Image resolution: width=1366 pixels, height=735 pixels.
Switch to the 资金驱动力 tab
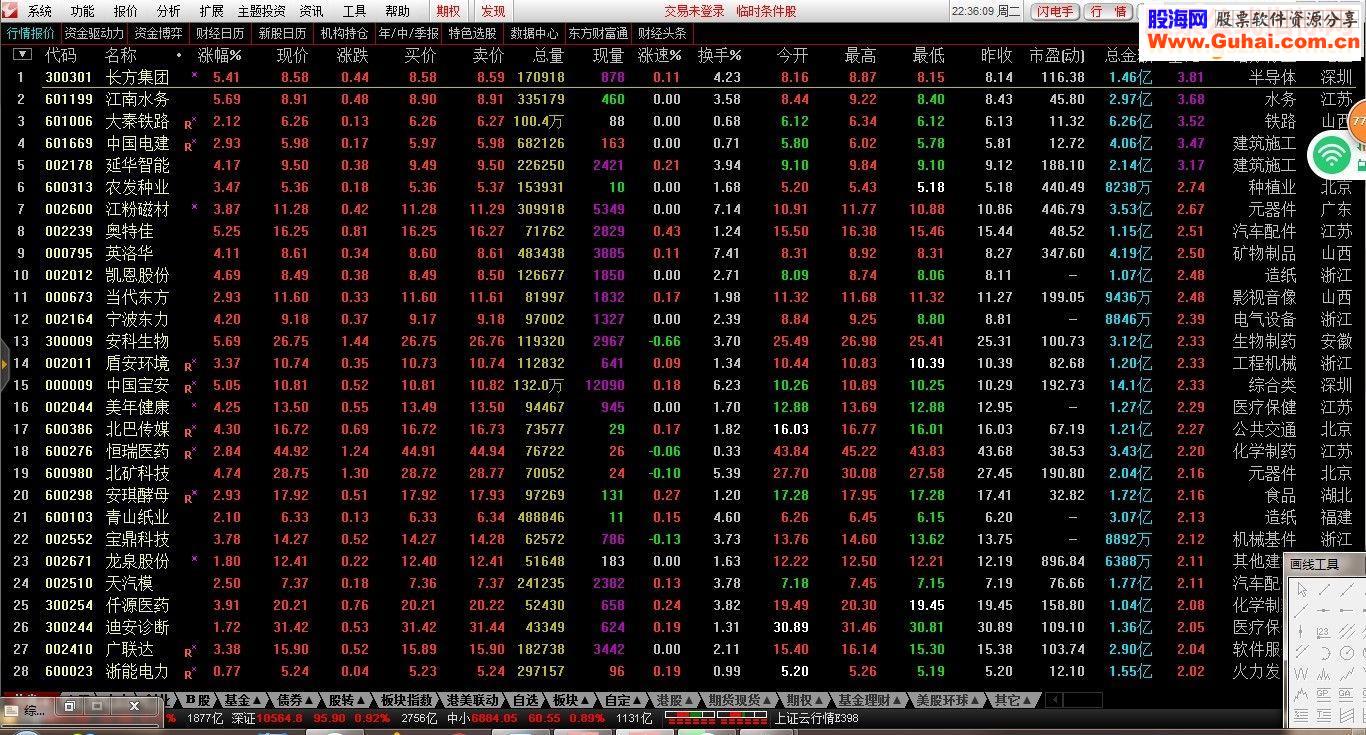pyautogui.click(x=94, y=33)
